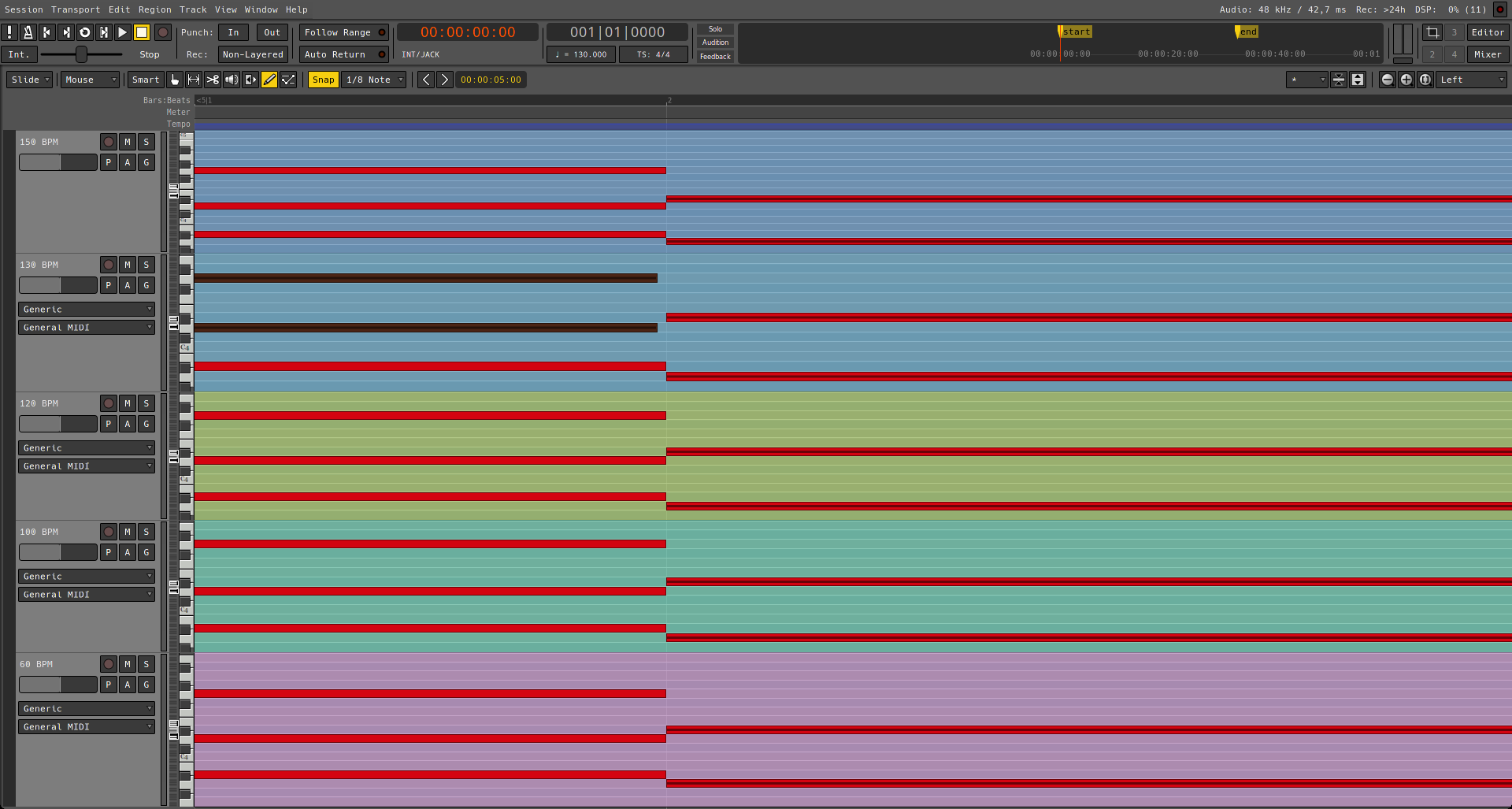Mute the 150 BPM track

pyautogui.click(x=128, y=142)
